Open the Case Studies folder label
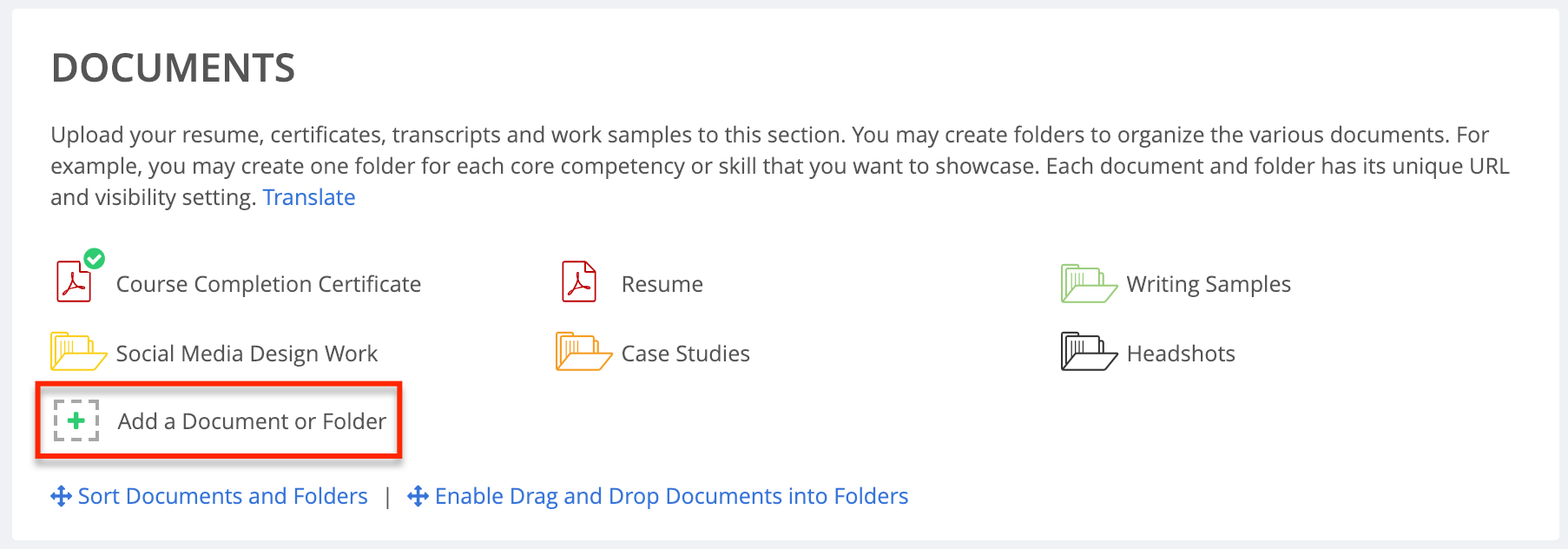The width and height of the screenshot is (1568, 549). point(686,354)
